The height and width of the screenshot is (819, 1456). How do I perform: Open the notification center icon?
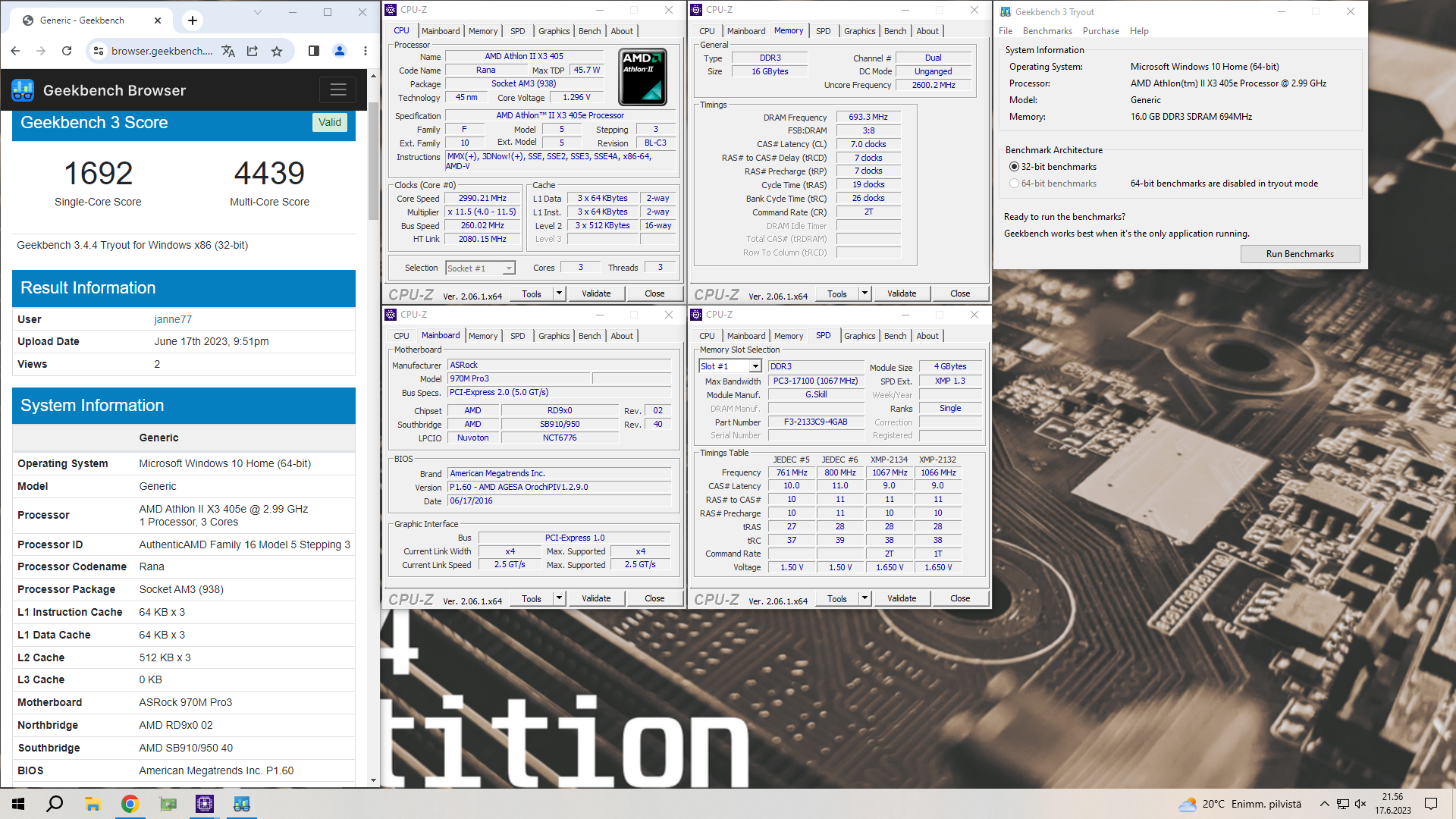pyautogui.click(x=1431, y=804)
